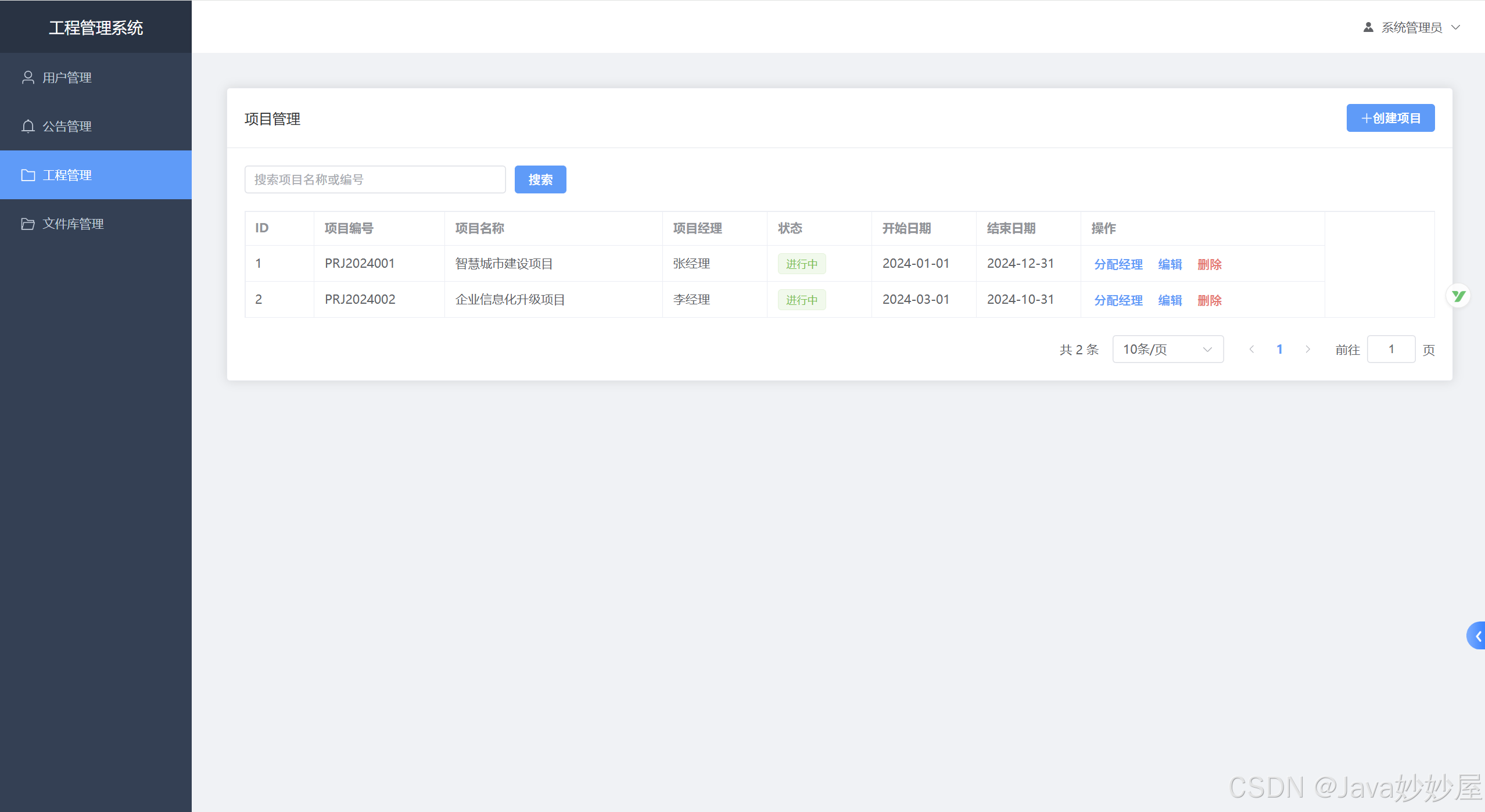The image size is (1485, 812).
Task: Click the 搜索 button
Action: [540, 179]
